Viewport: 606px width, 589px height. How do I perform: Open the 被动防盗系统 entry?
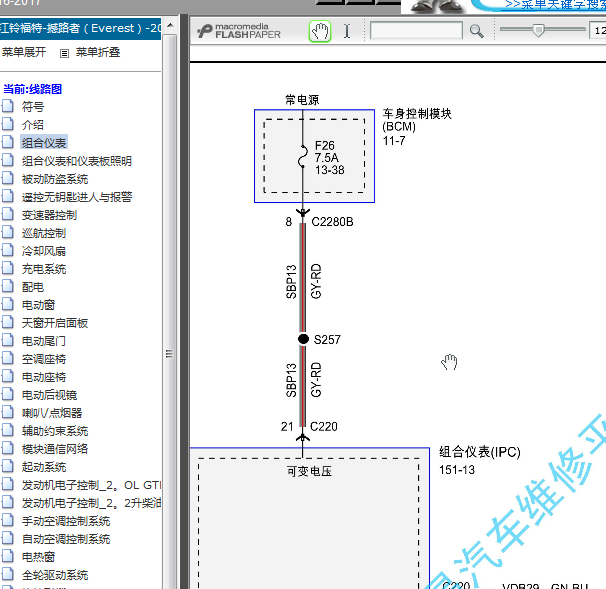55,179
